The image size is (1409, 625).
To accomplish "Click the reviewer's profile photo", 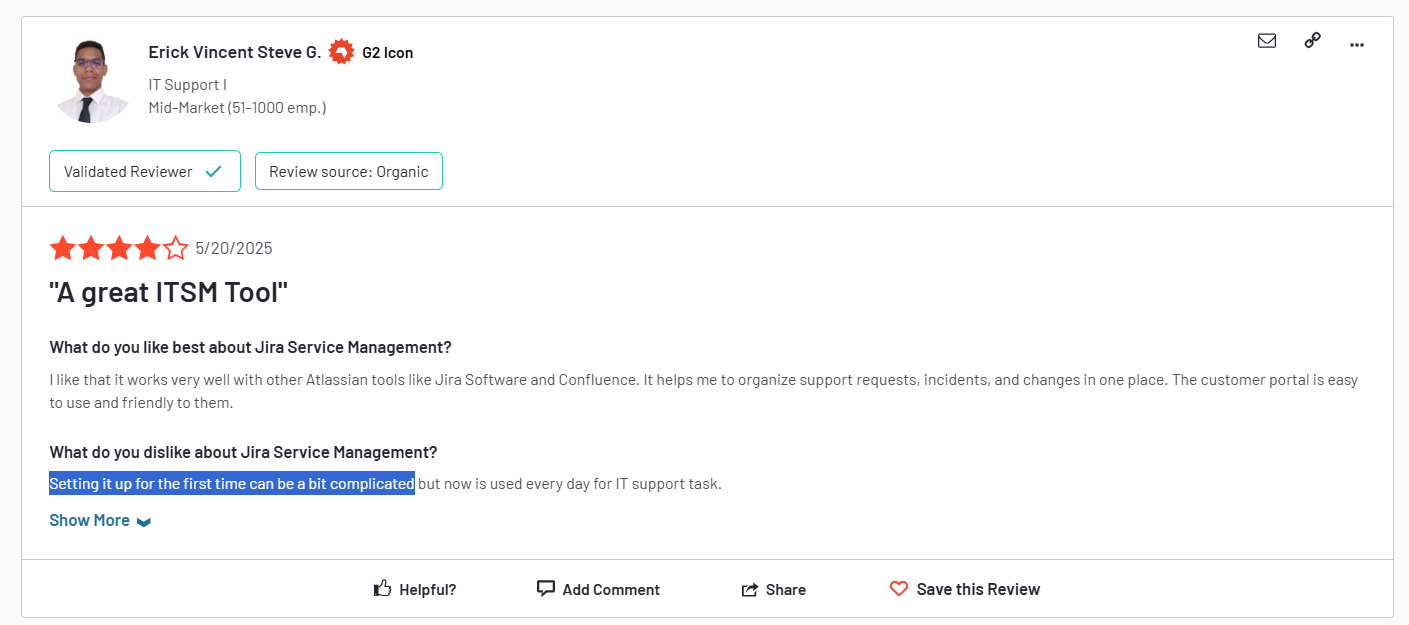I will (x=93, y=80).
